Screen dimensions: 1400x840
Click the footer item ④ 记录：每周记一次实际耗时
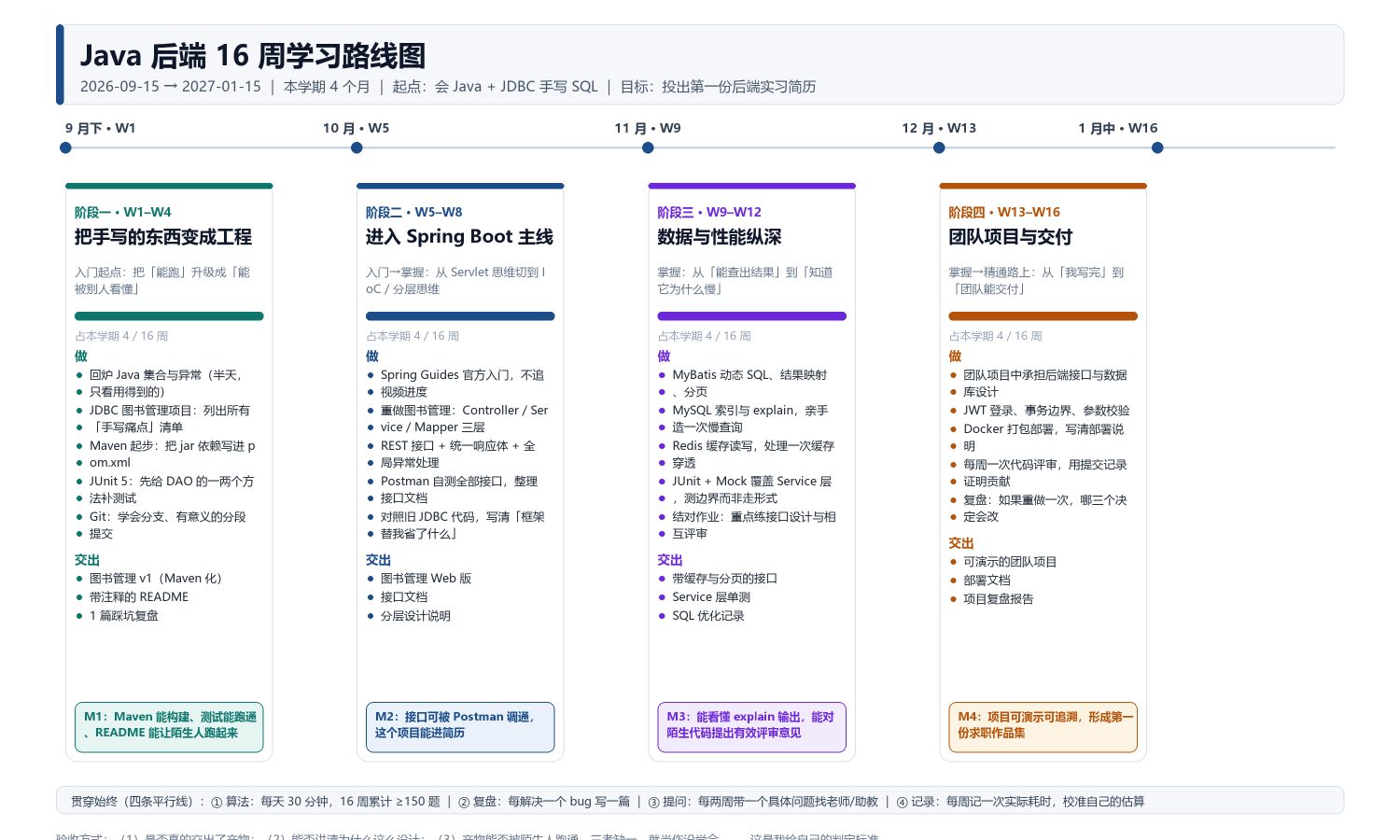point(1020,802)
